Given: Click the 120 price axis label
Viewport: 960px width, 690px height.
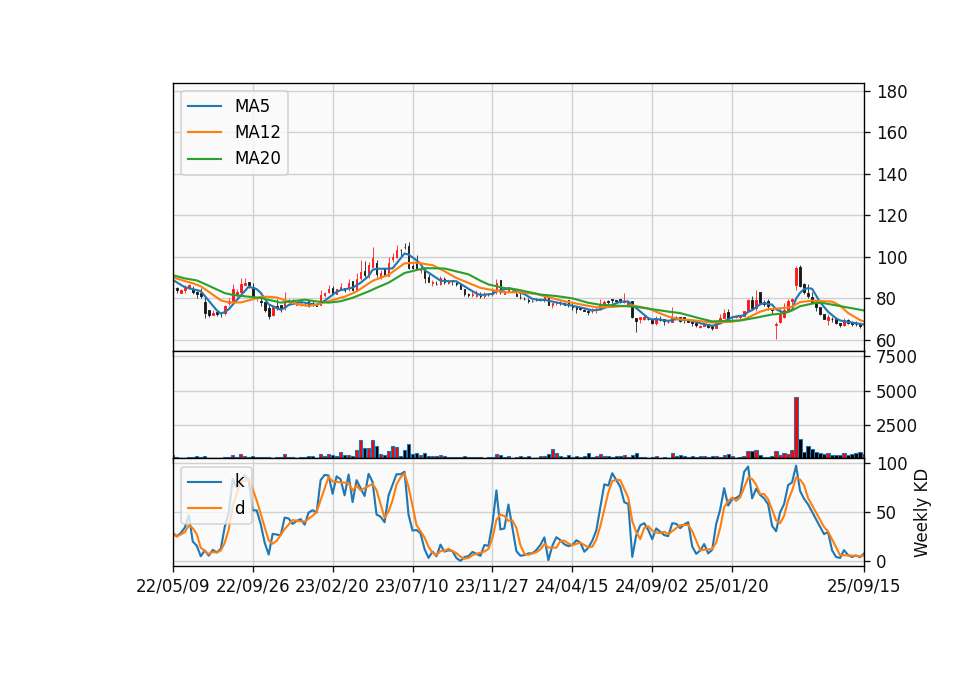Looking at the screenshot, I should [892, 216].
